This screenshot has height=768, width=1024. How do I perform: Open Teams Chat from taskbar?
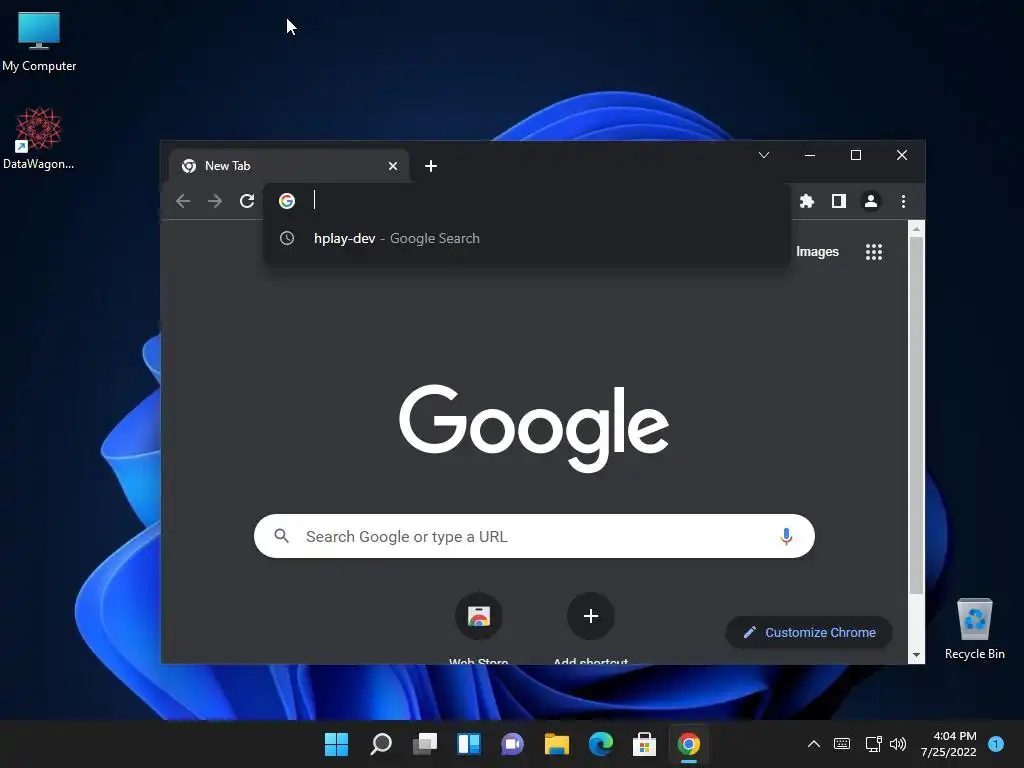coord(513,744)
